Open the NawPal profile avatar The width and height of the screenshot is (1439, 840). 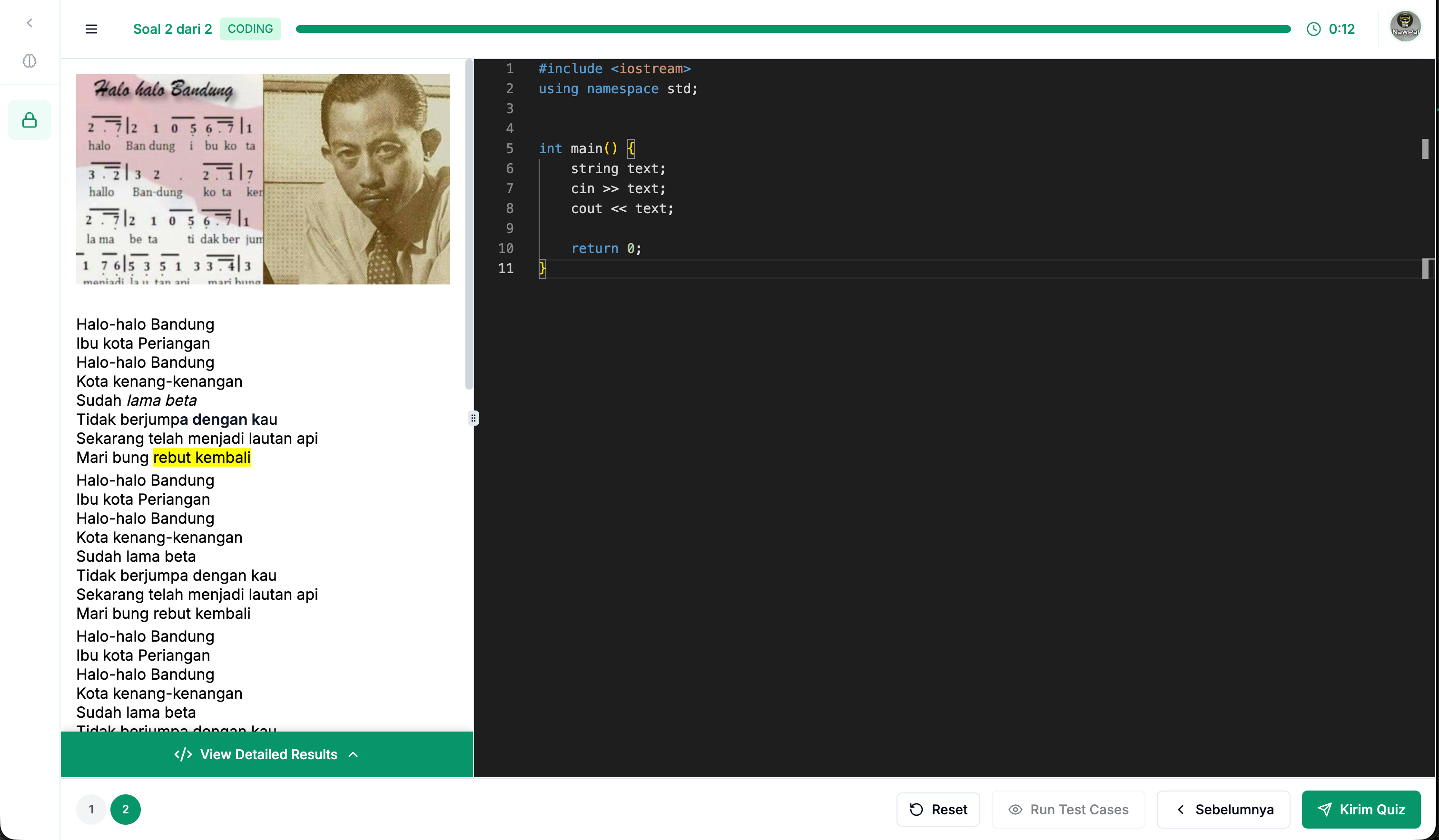click(1405, 26)
